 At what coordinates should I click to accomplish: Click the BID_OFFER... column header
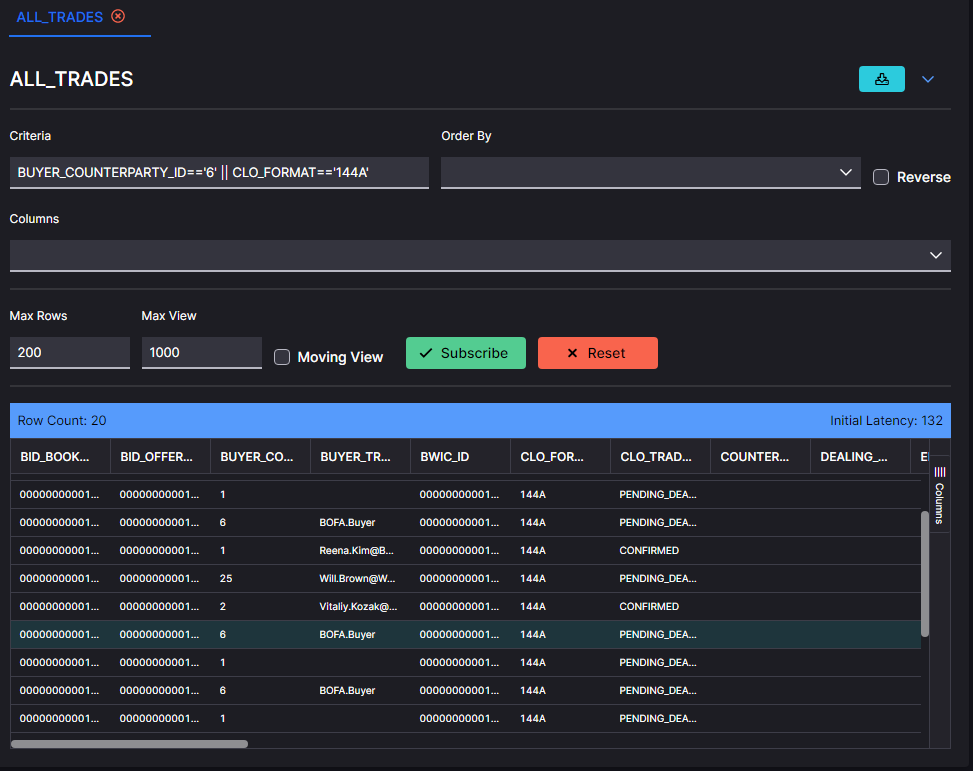pyautogui.click(x=160, y=457)
